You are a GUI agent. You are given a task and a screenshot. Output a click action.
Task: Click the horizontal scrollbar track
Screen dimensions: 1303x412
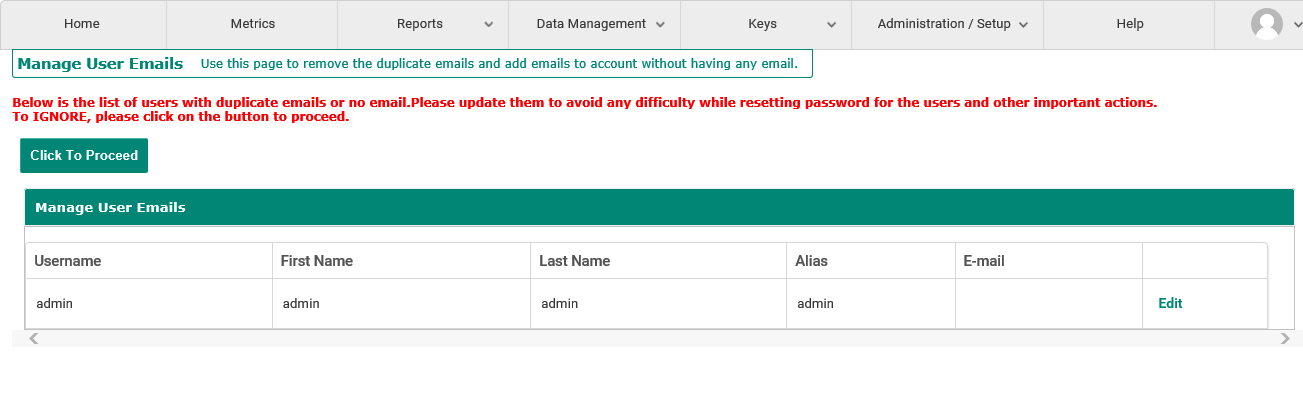pyautogui.click(x=659, y=339)
